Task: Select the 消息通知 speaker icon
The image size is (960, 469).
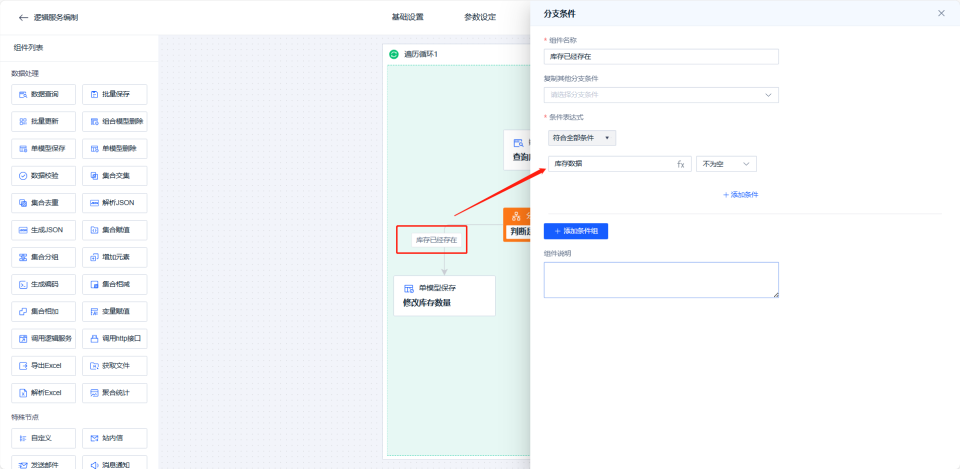Action: tap(94, 465)
